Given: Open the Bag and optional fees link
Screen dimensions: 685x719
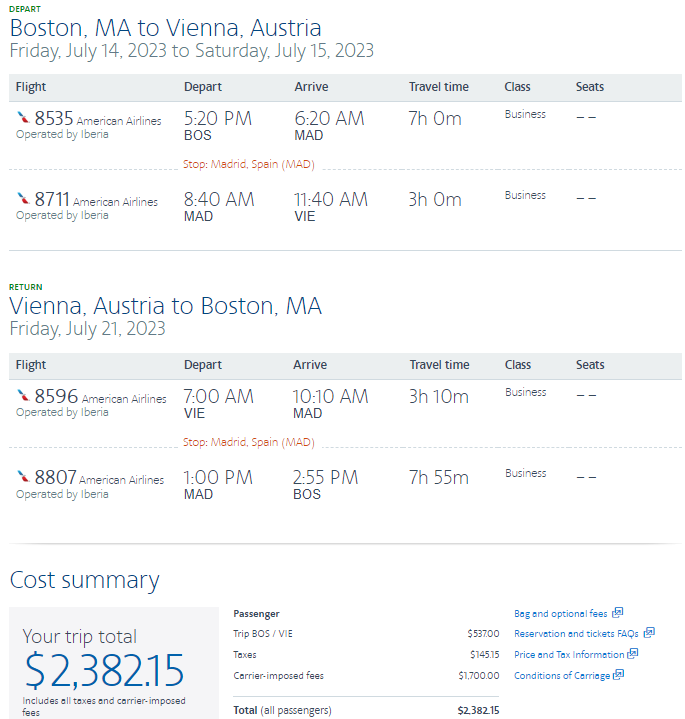Looking at the screenshot, I should (560, 613).
